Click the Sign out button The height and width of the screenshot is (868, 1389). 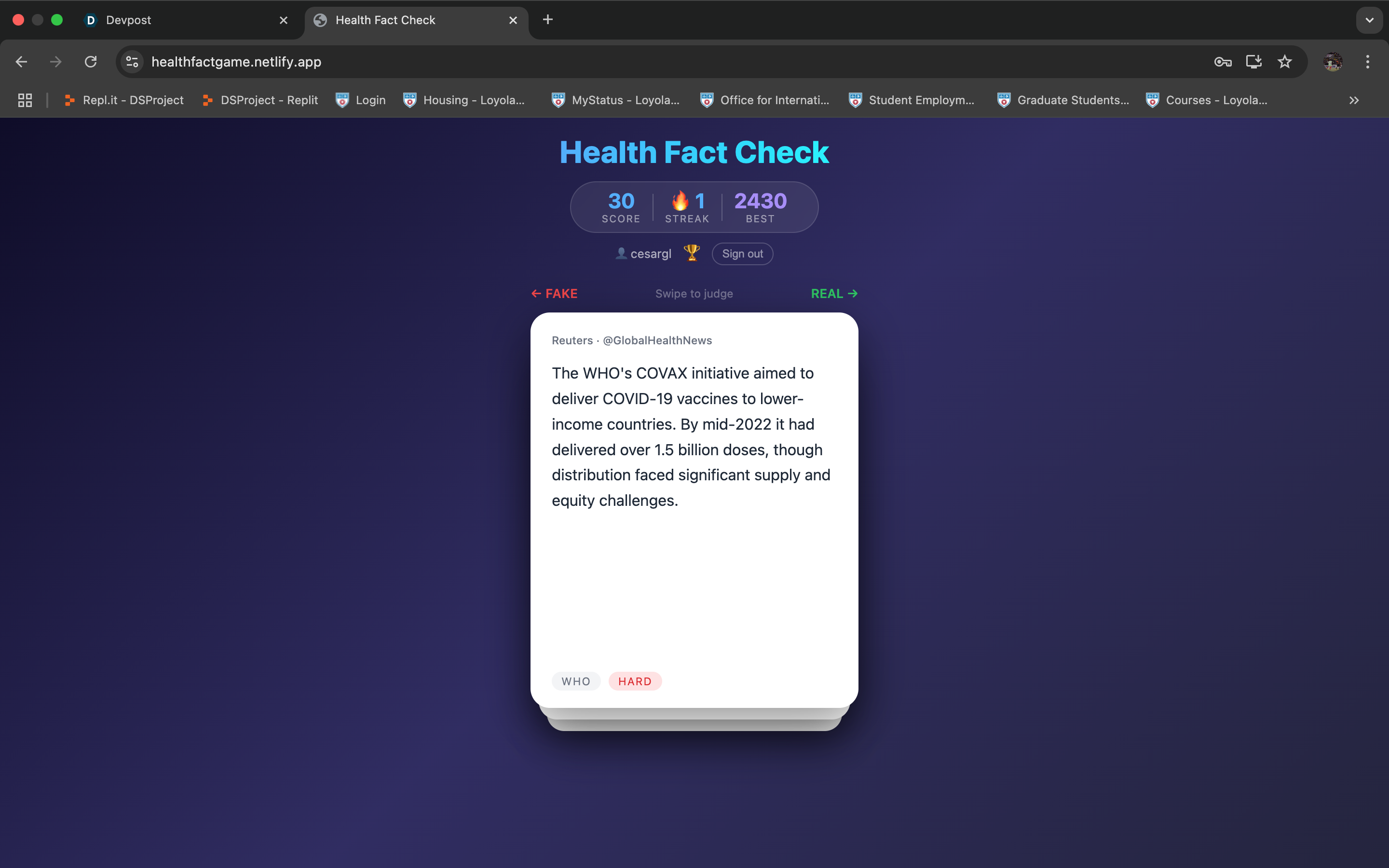(x=742, y=254)
